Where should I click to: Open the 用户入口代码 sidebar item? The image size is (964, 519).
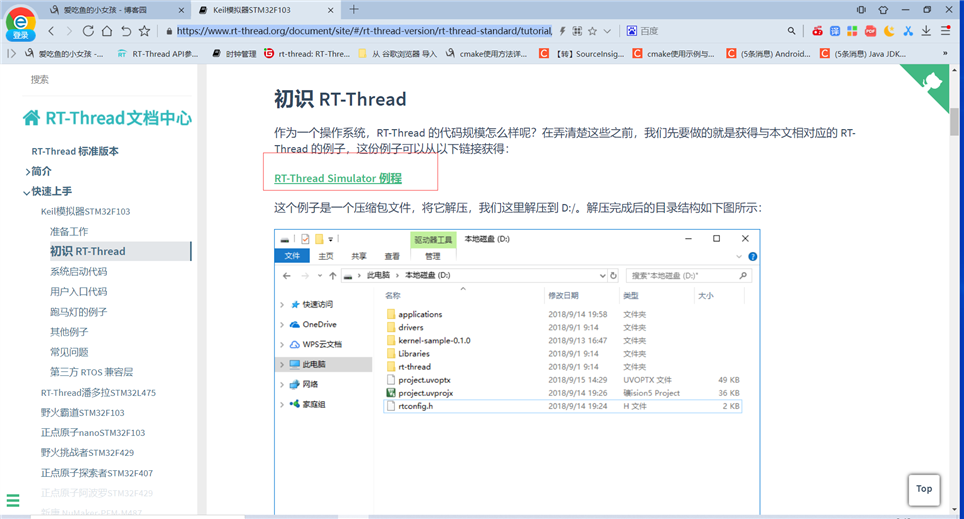[x=78, y=291]
